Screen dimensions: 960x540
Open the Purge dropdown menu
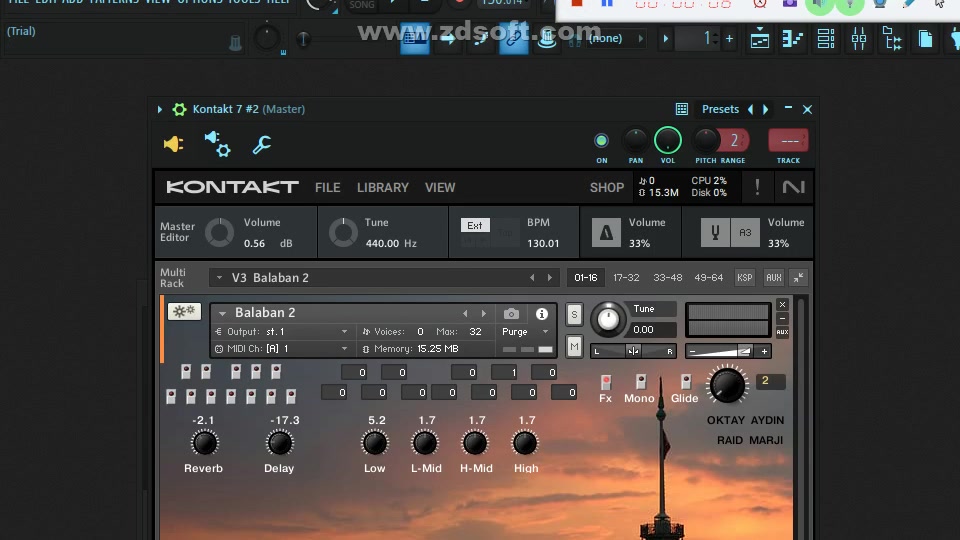[x=525, y=332]
